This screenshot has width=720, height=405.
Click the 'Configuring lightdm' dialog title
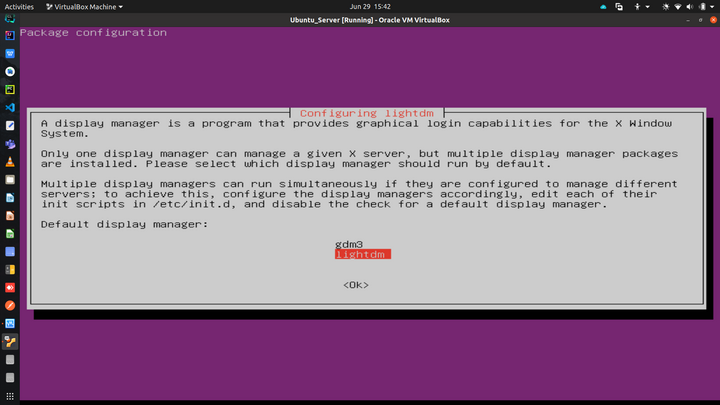366,113
